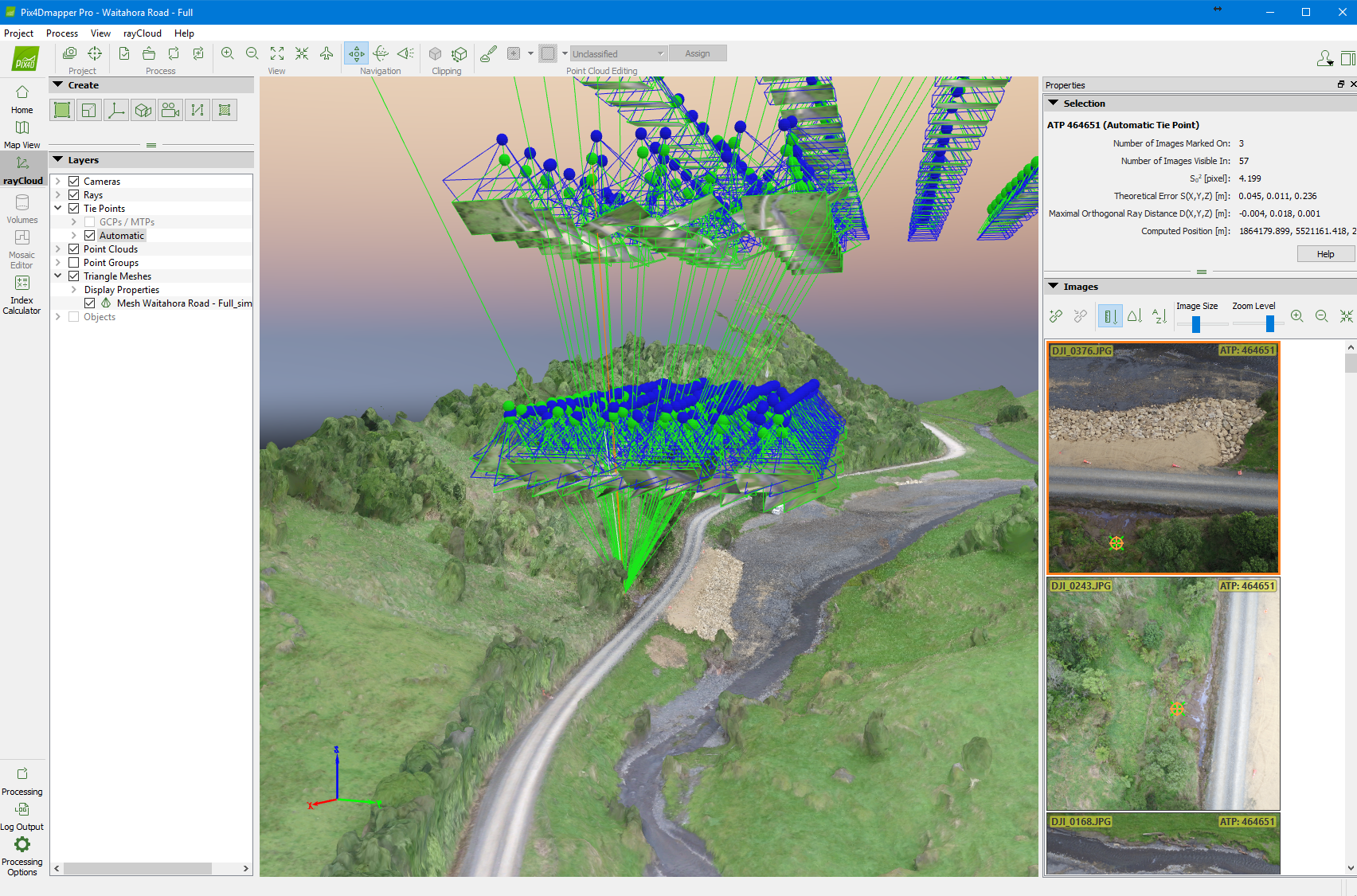Click the Zoom In toolbar icon
The image size is (1357, 896).
(x=228, y=53)
